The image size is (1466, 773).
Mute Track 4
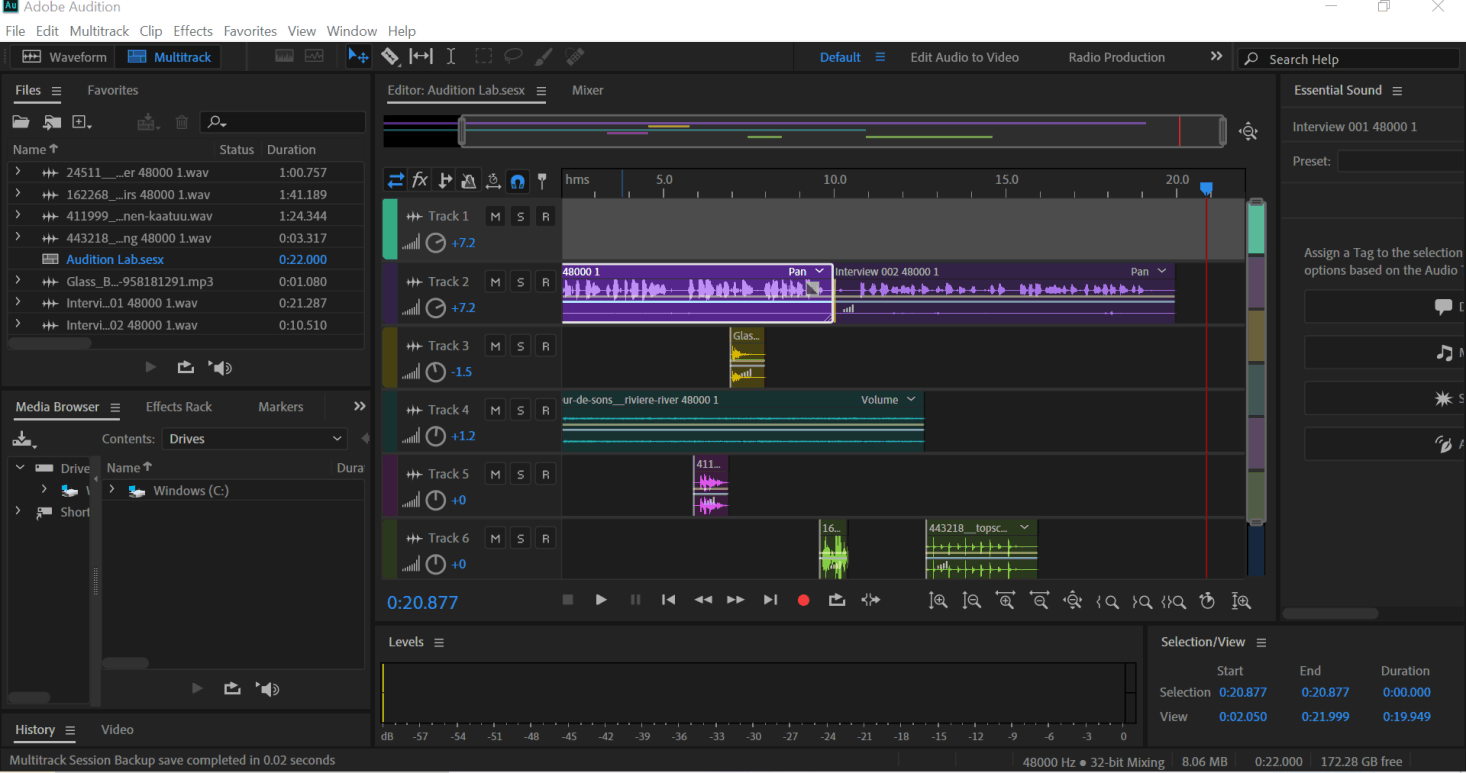coord(495,410)
